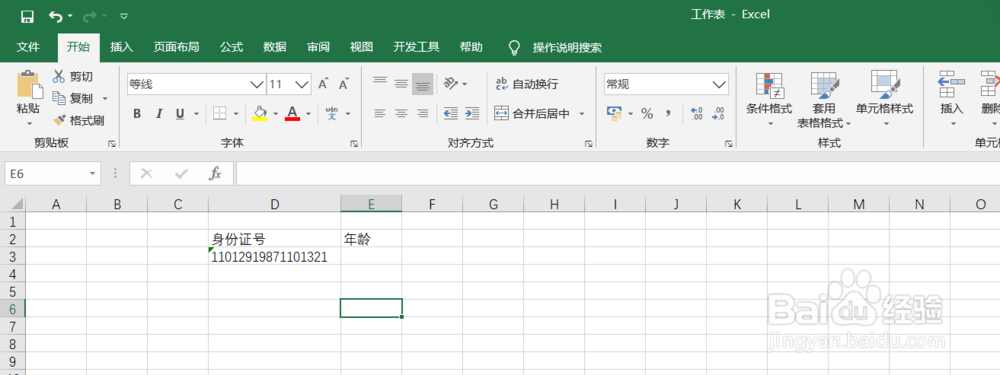Apply red font color

[293, 114]
